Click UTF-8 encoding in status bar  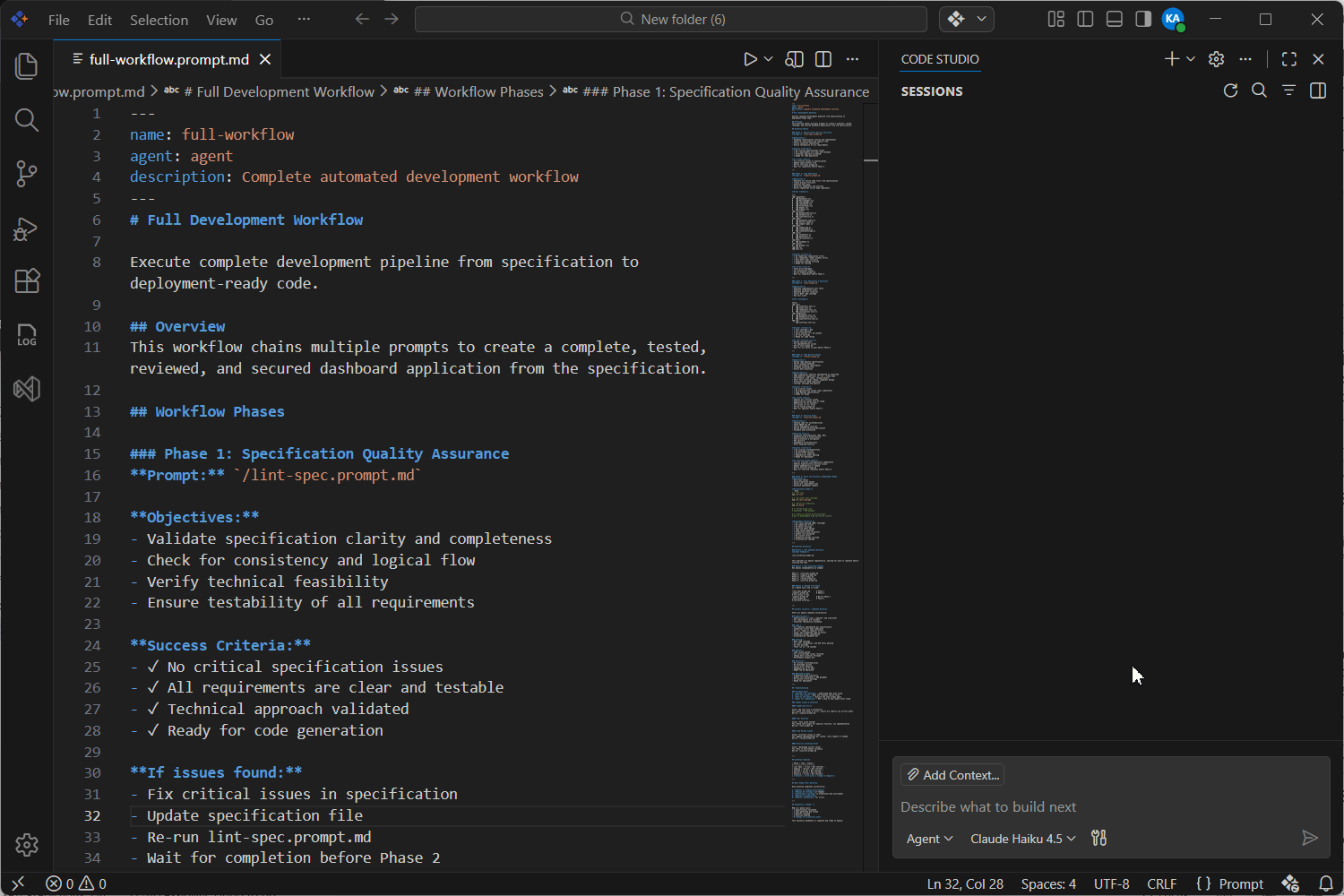coord(1111,883)
